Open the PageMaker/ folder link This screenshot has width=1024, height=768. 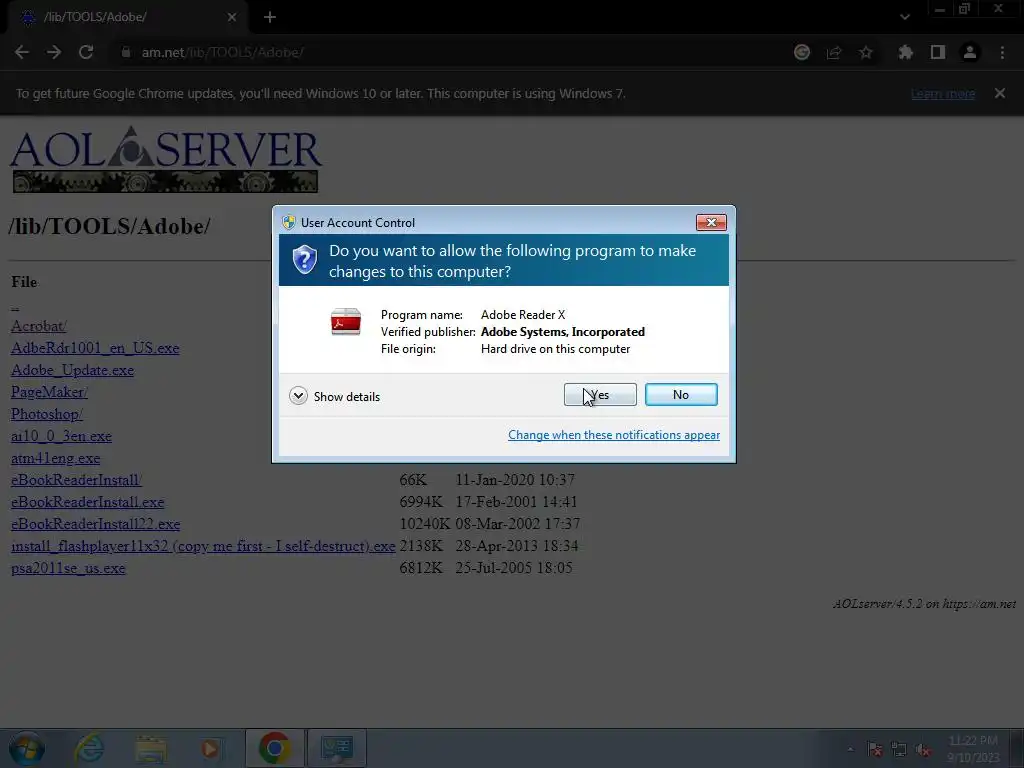pyautogui.click(x=49, y=392)
